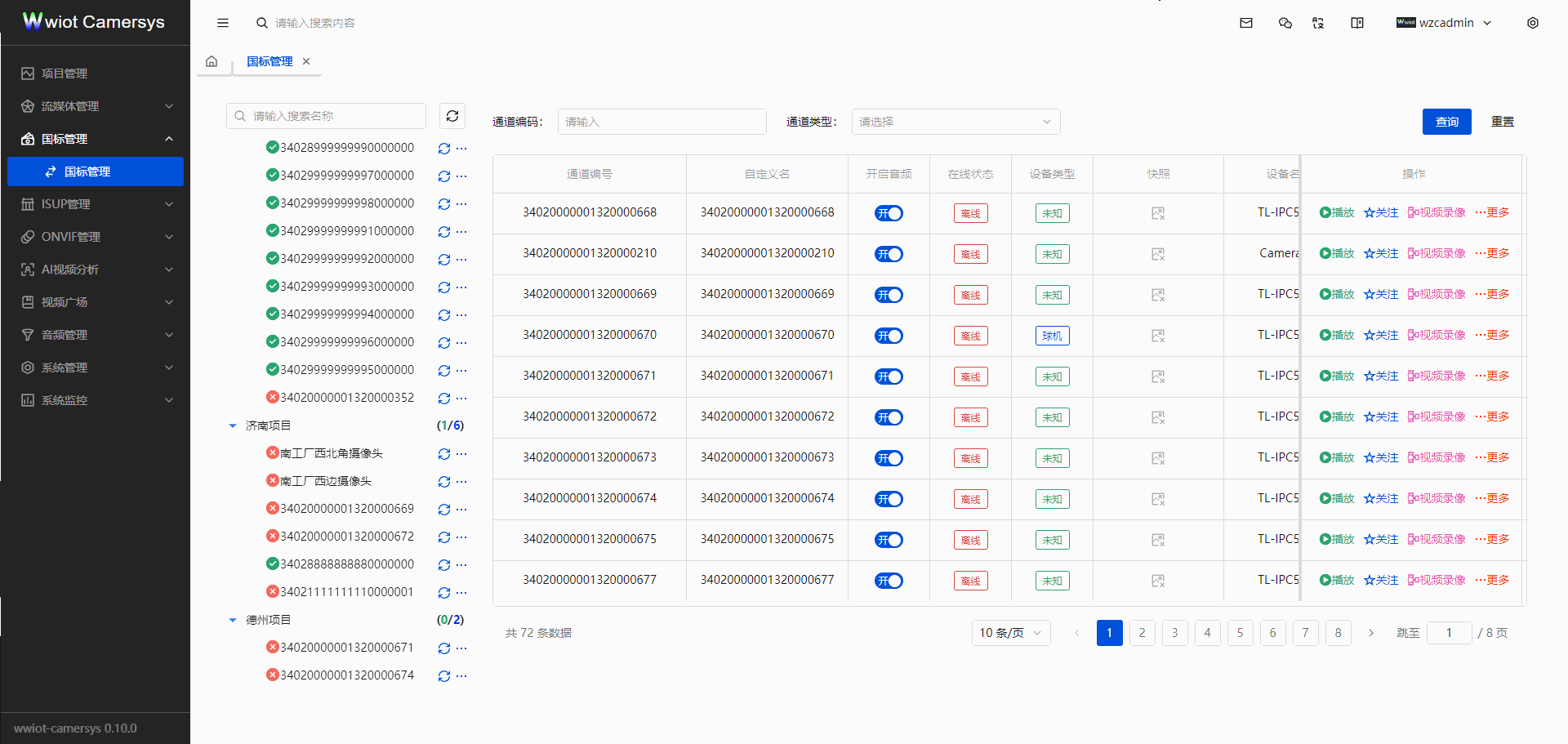The image size is (1568, 744).
Task: Change page size via the 10 条/页 selector
Action: pos(1010,632)
